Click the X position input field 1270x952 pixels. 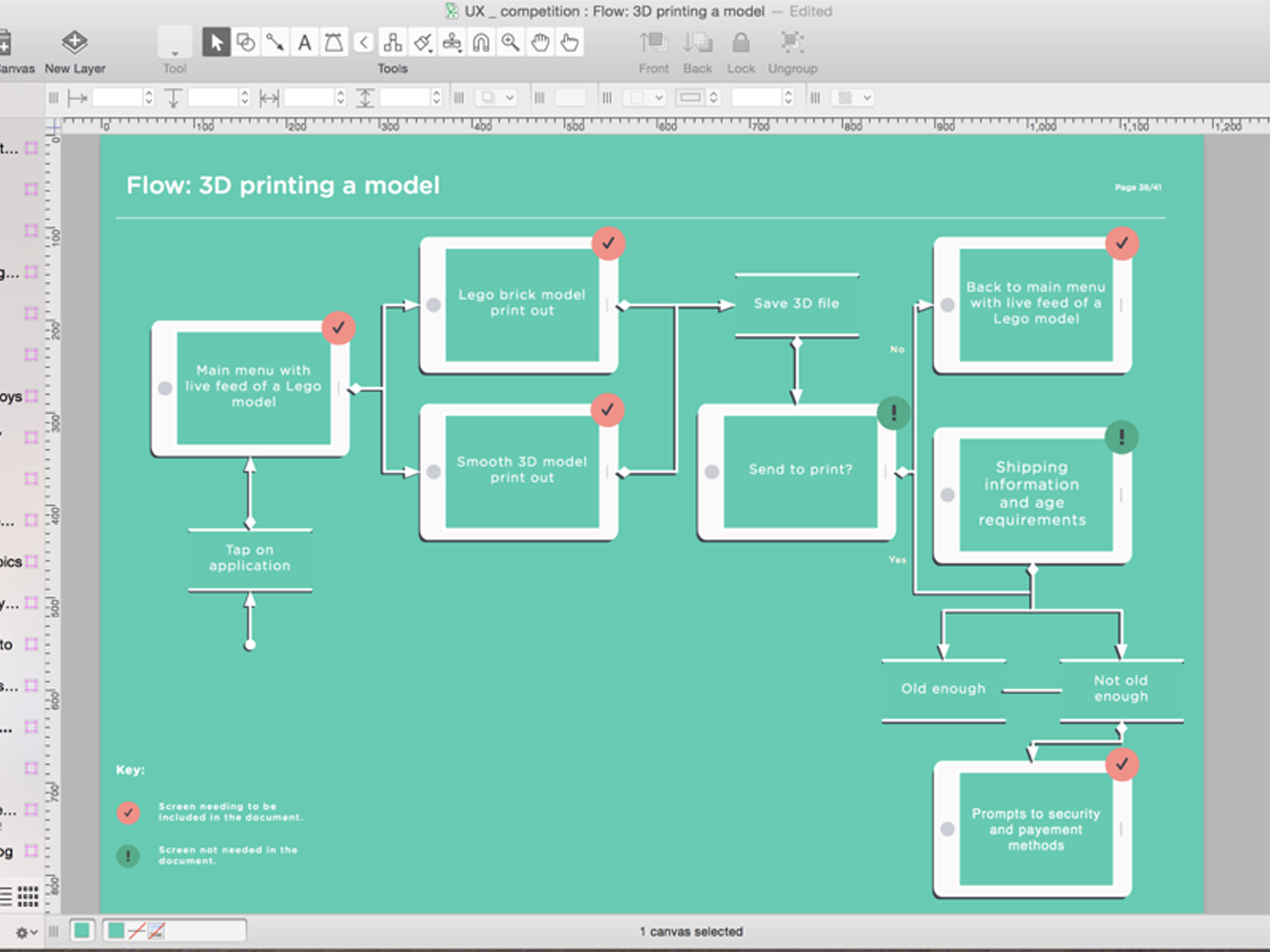pos(117,98)
